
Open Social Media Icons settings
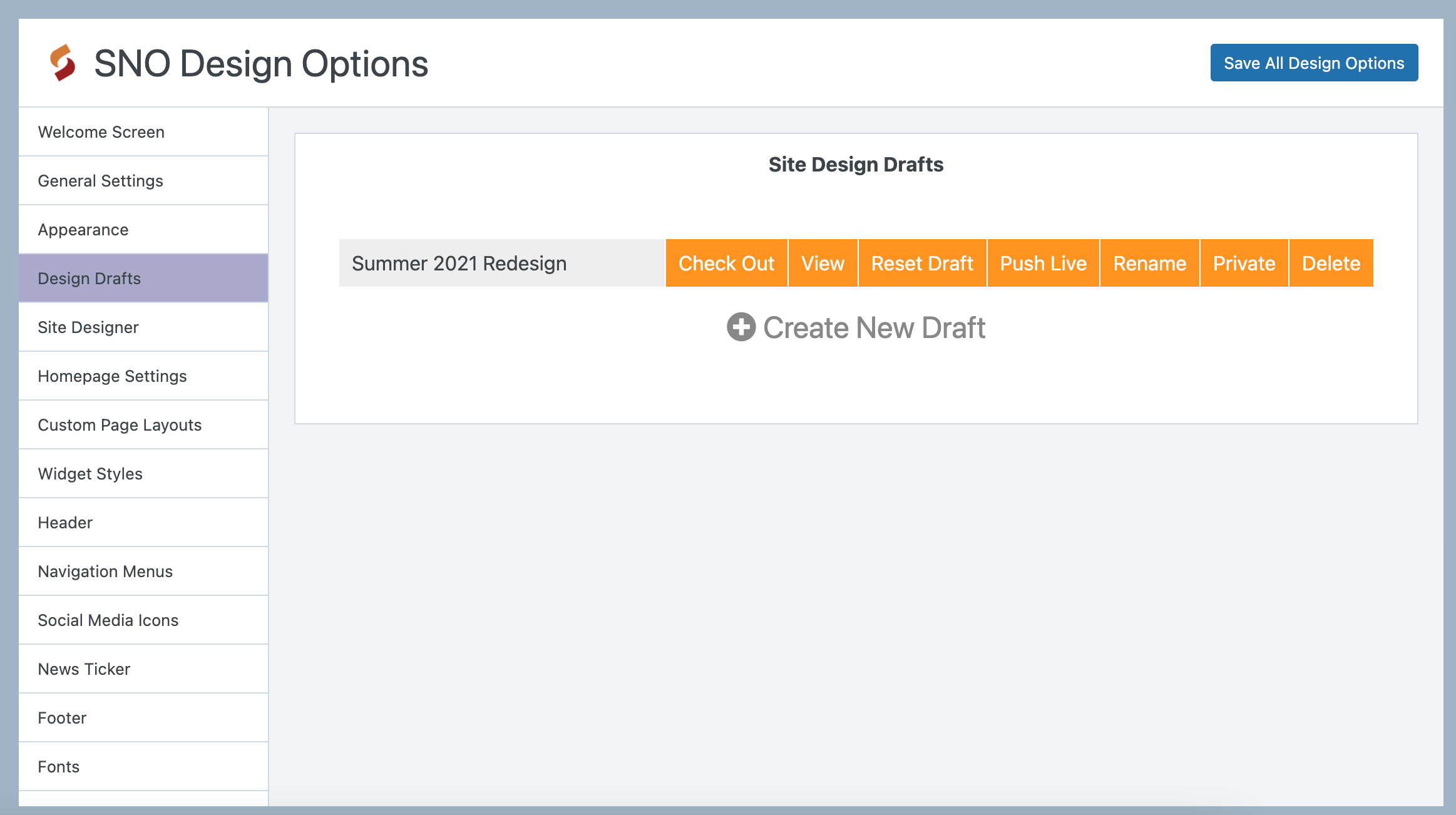143,620
